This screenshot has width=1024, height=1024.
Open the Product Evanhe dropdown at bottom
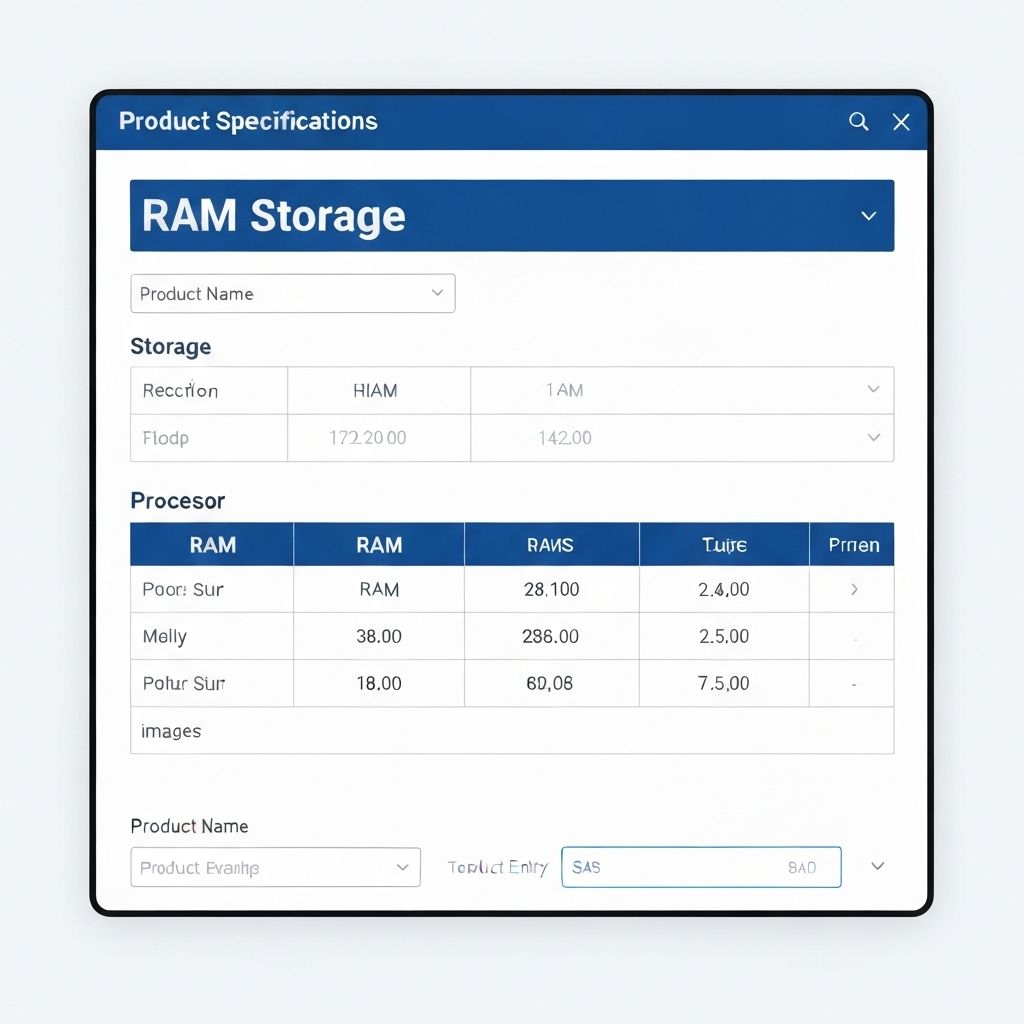point(275,867)
